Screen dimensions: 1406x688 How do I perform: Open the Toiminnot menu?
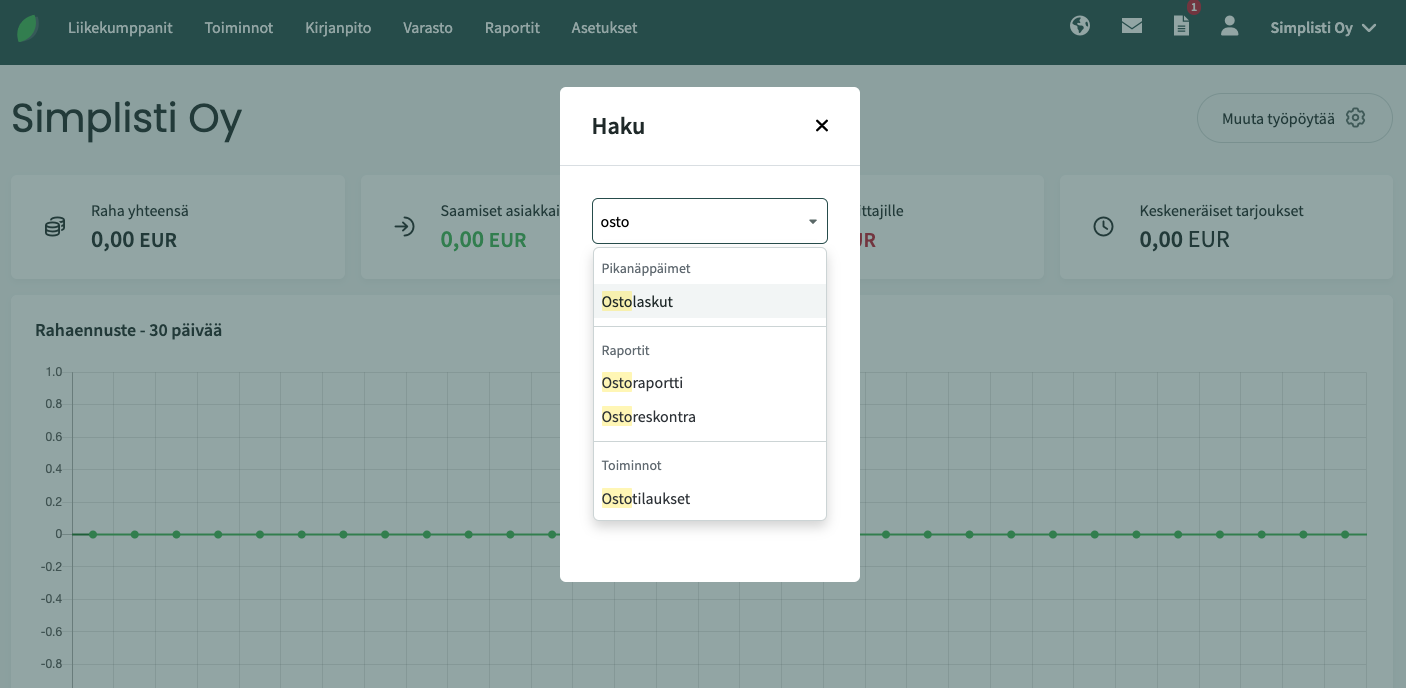coord(239,28)
